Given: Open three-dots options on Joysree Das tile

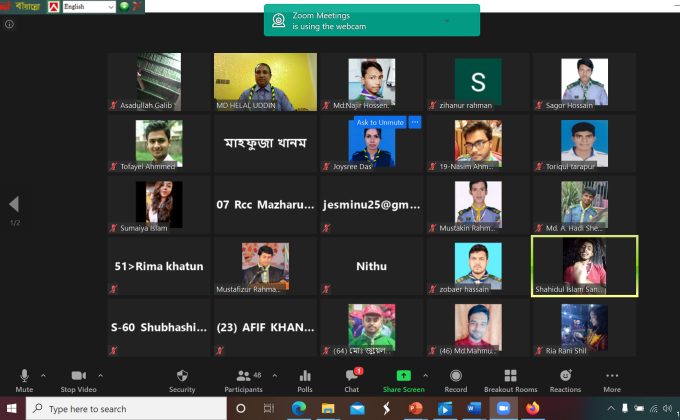Looking at the screenshot, I should 415,122.
